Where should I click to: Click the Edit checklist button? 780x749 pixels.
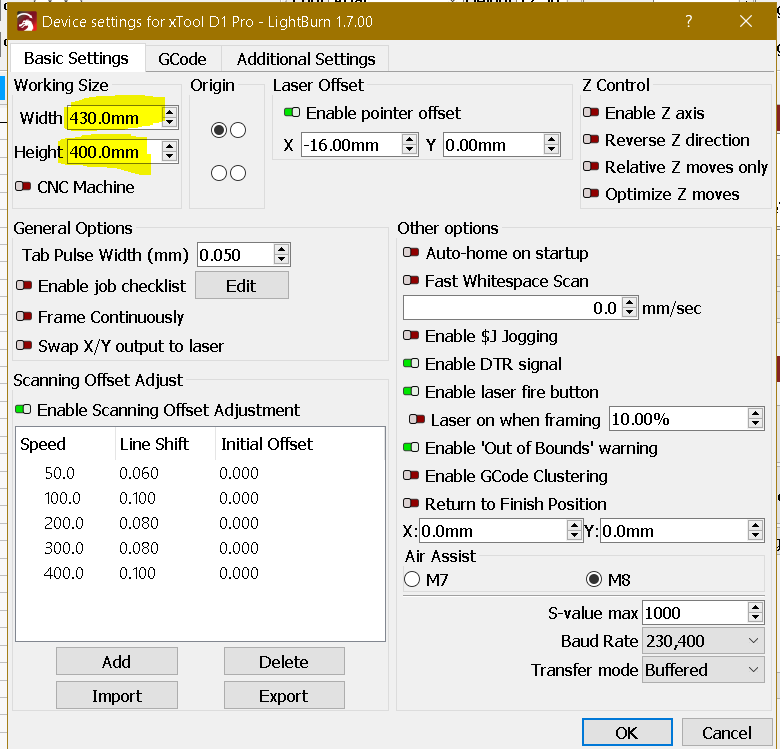click(x=241, y=285)
